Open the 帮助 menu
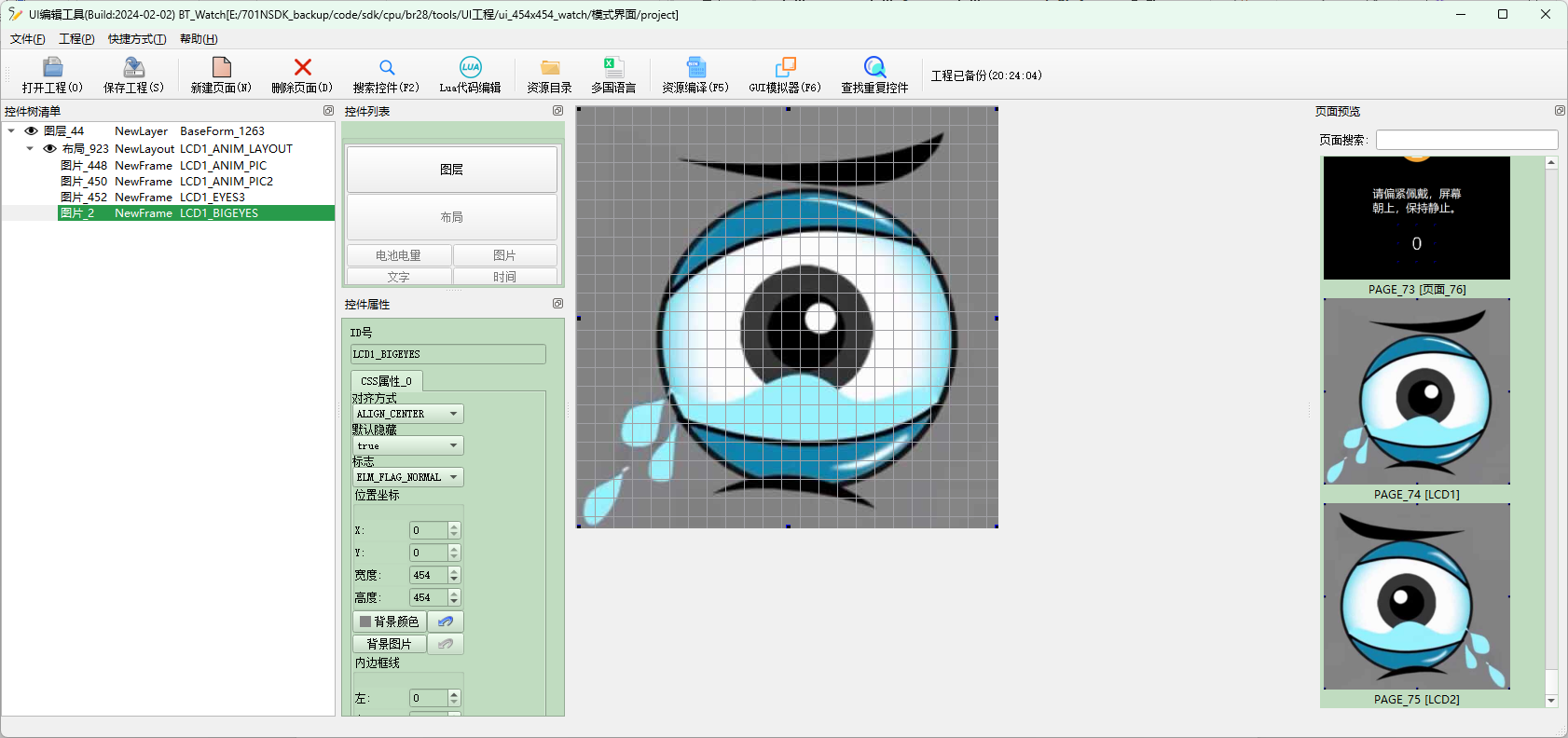Viewport: 1568px width, 738px height. (199, 39)
